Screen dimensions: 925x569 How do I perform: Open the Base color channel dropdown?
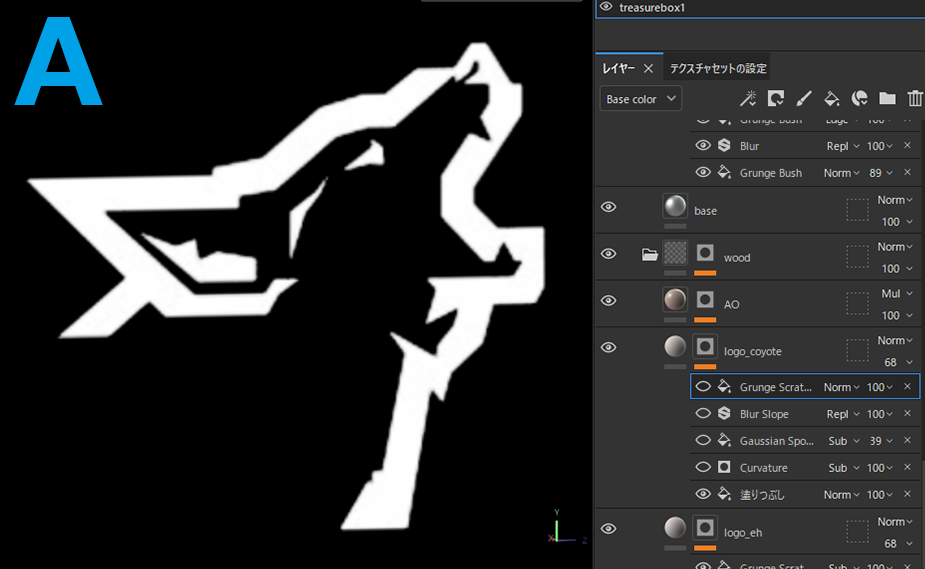click(x=640, y=99)
